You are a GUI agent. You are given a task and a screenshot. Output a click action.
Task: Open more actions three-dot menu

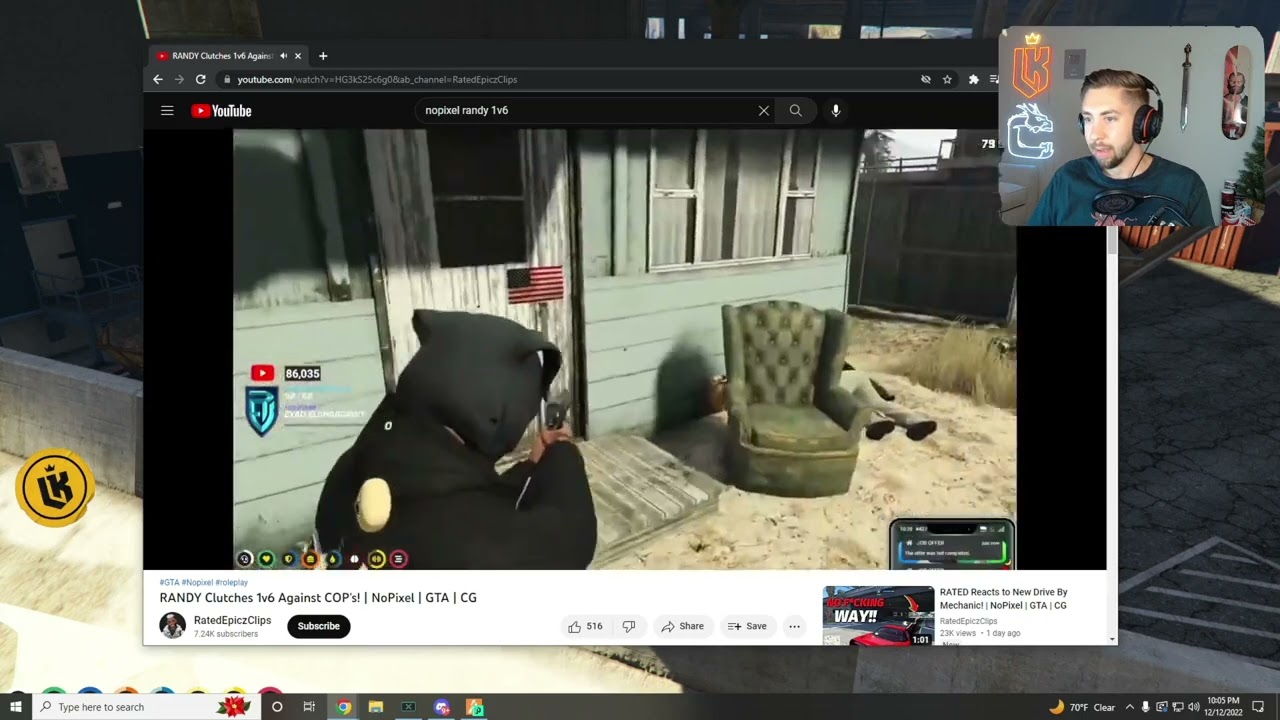pos(794,626)
